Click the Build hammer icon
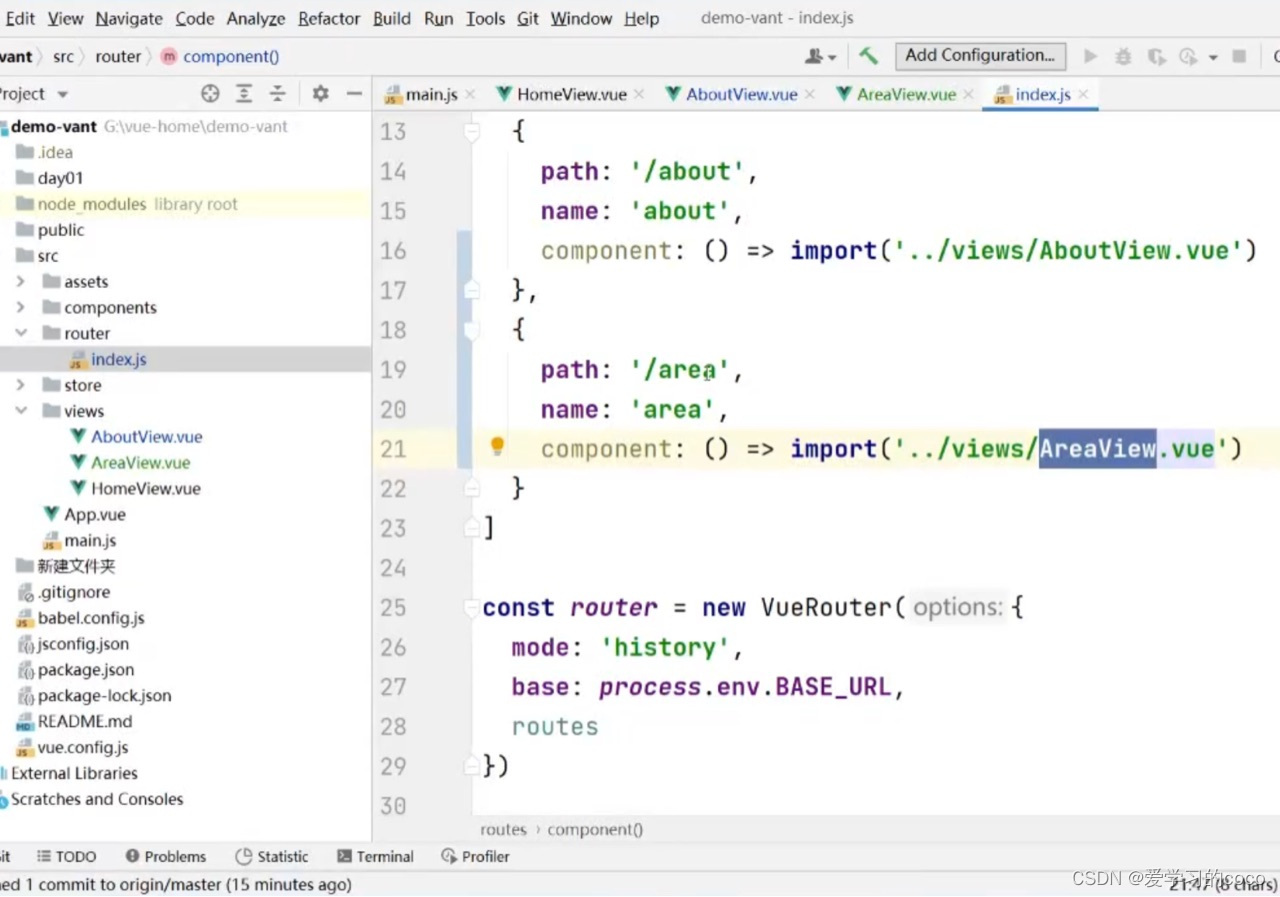 [868, 56]
